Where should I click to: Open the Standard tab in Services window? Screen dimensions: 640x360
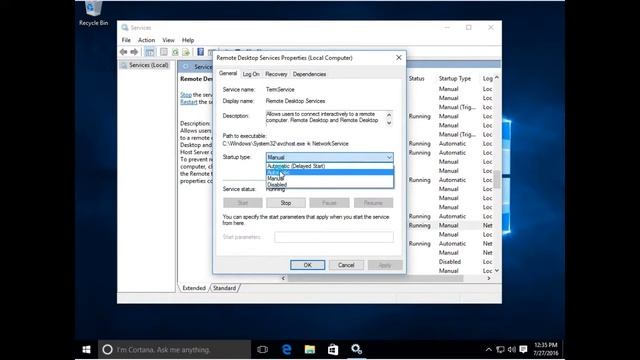(224, 288)
